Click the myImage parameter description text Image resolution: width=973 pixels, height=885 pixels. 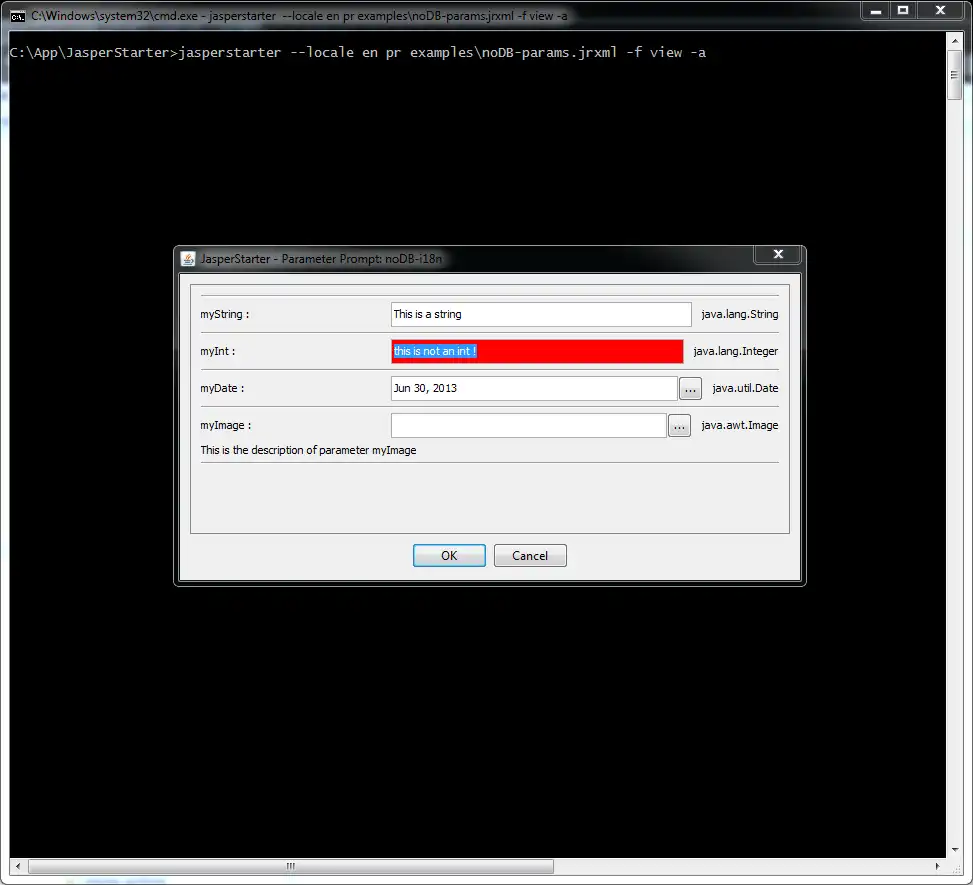click(x=308, y=451)
